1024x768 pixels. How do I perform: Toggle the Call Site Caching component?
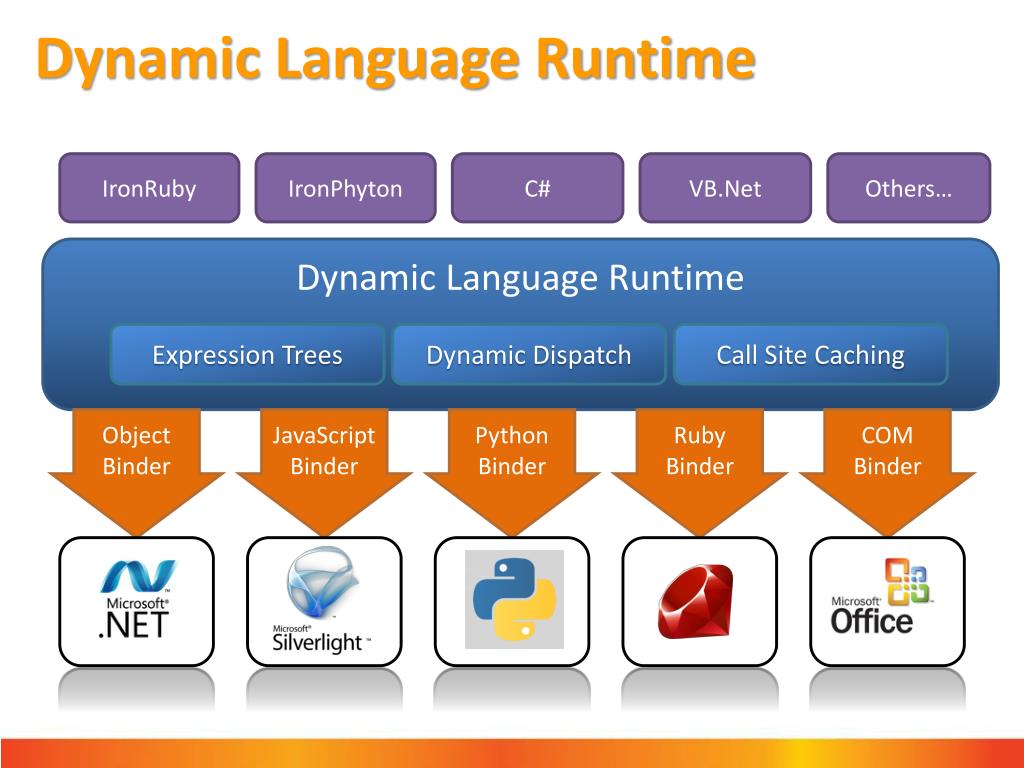[x=811, y=355]
